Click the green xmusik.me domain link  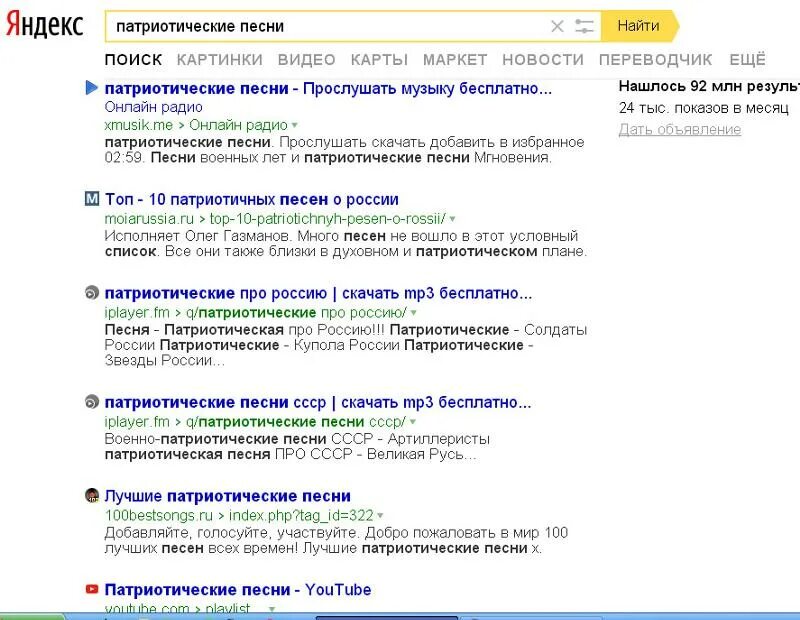pos(138,125)
